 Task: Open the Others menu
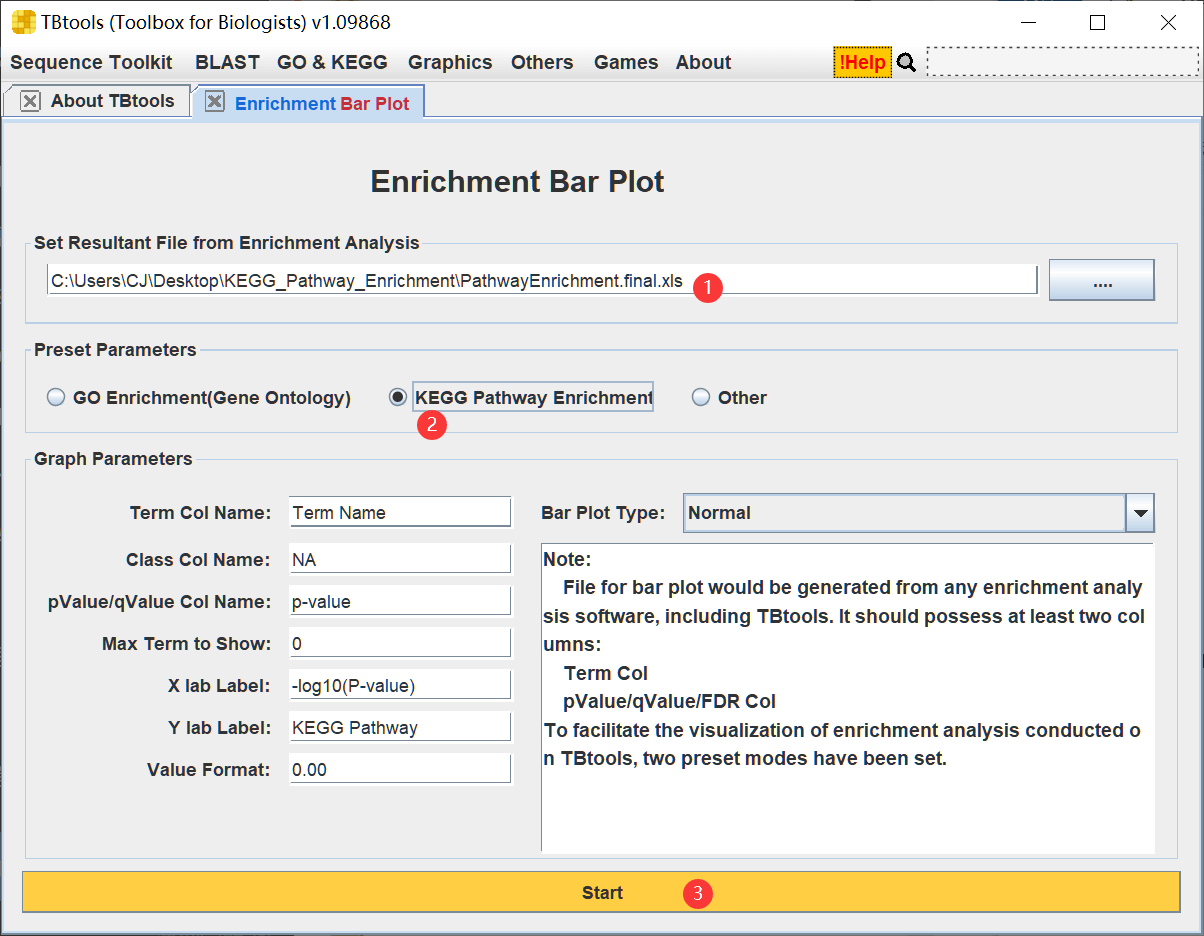[x=542, y=62]
